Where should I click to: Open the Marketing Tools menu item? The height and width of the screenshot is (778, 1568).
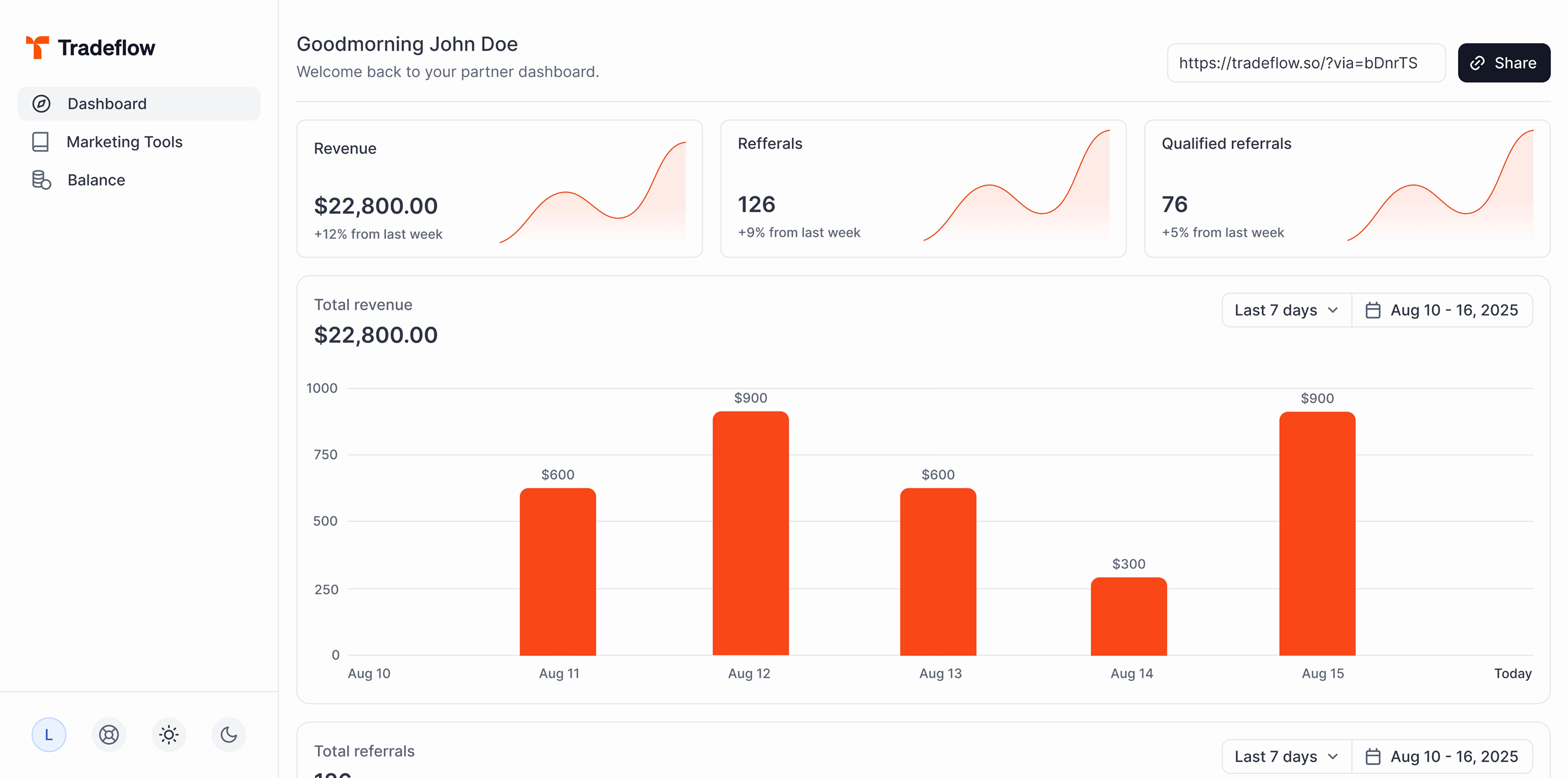point(139,142)
